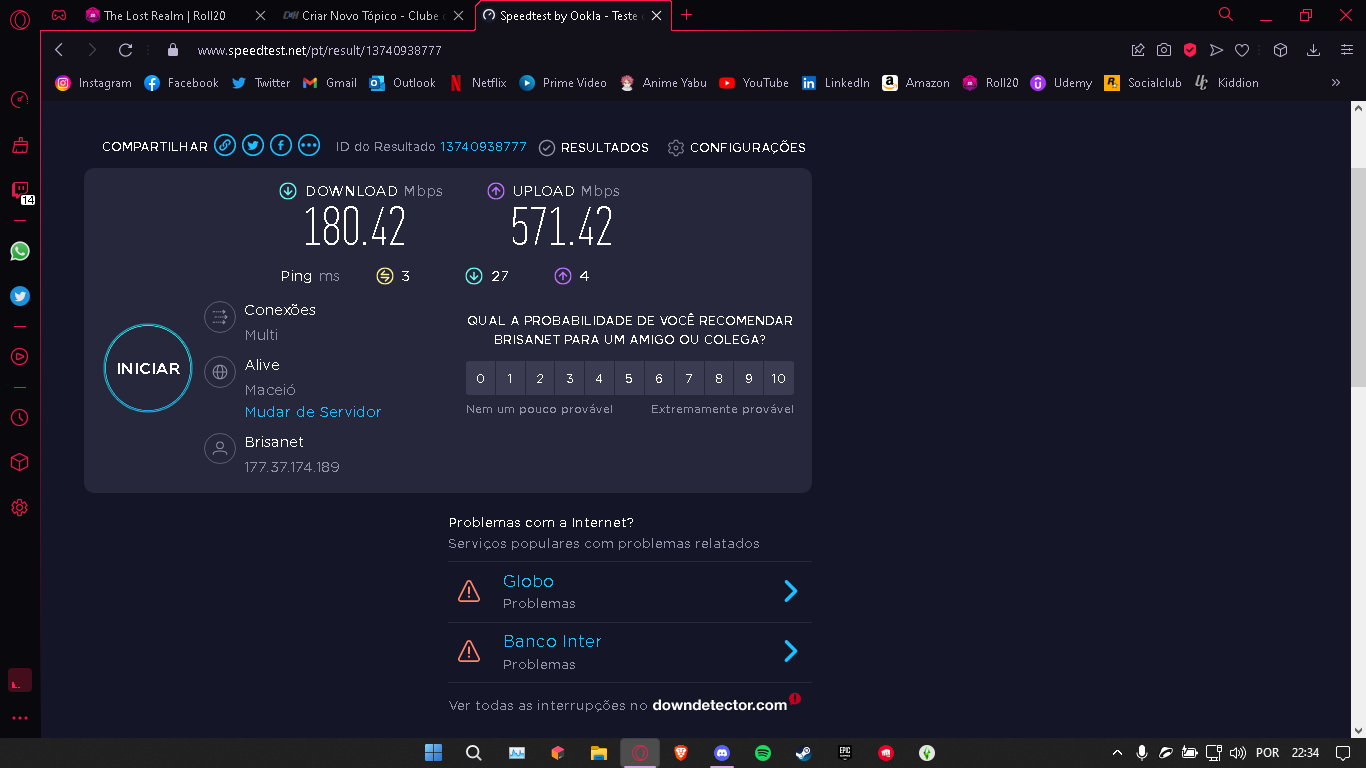The width and height of the screenshot is (1366, 768).
Task: Open Easy Setup sliders icon
Action: point(1346,50)
